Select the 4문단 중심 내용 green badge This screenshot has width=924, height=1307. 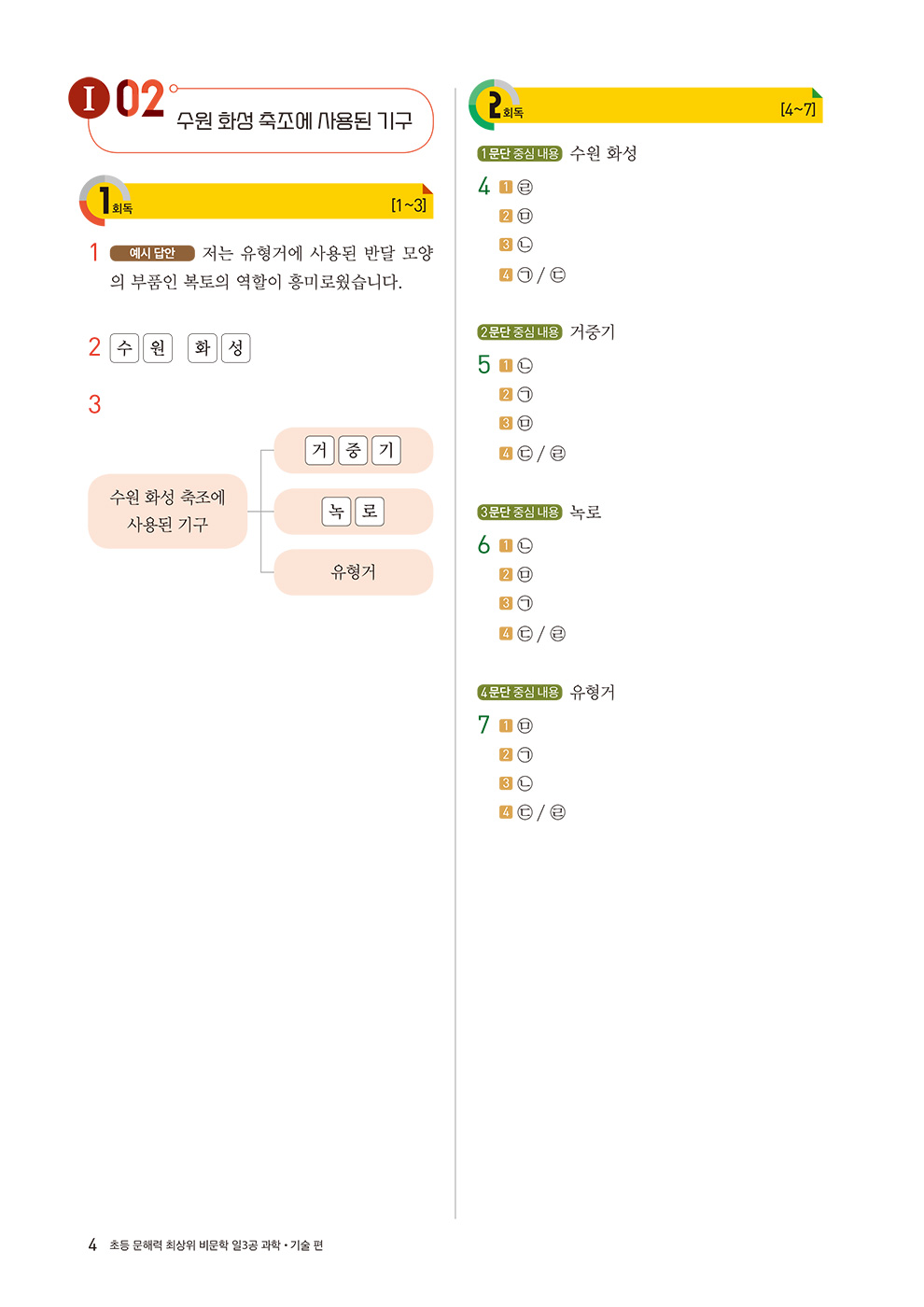(x=520, y=693)
